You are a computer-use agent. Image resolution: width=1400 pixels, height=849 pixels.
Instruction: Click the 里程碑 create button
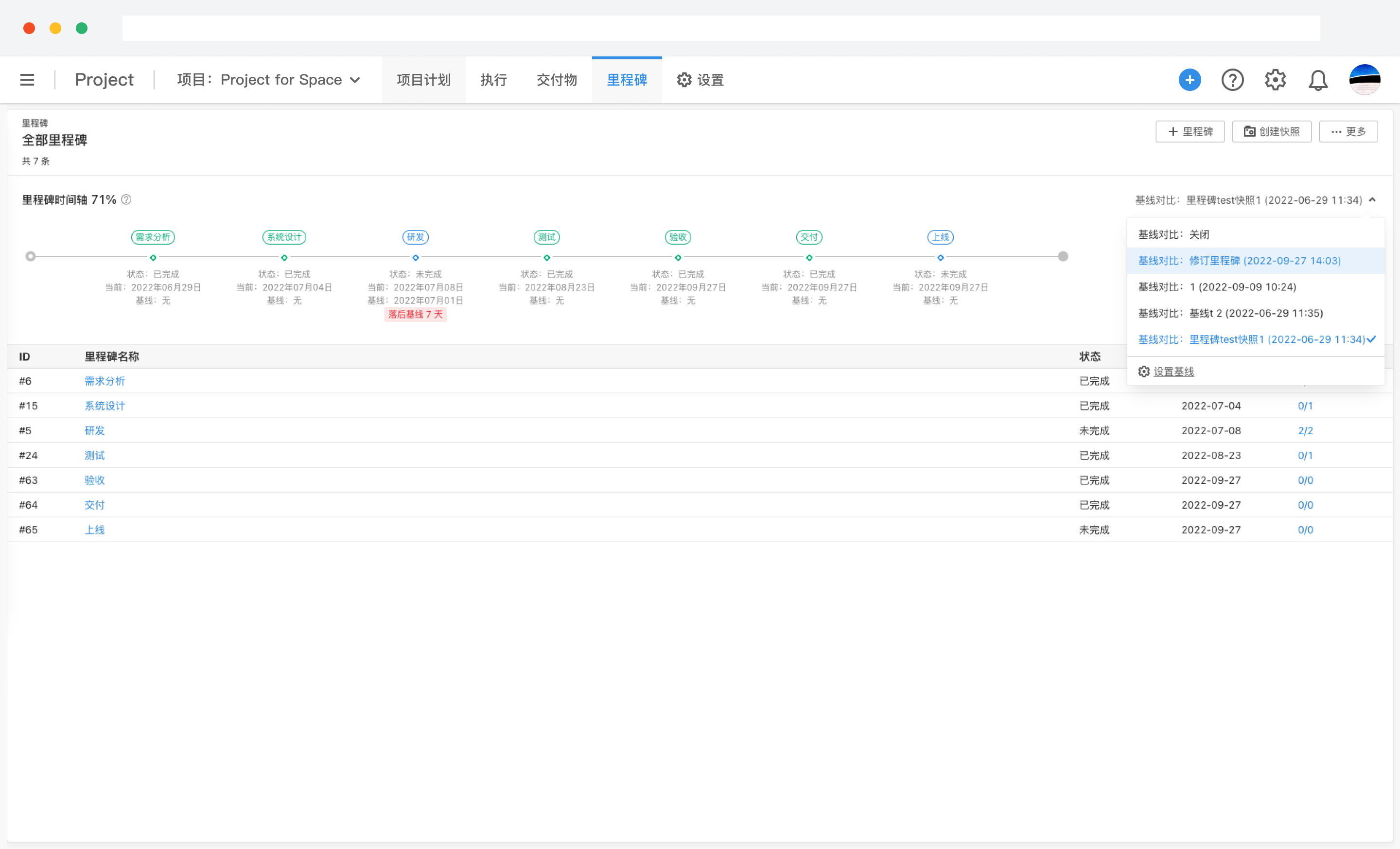(1190, 131)
